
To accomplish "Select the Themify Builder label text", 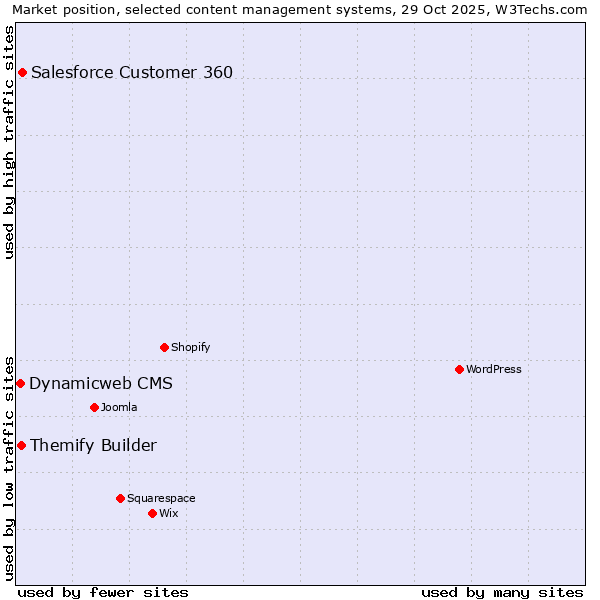I will coord(93,446).
